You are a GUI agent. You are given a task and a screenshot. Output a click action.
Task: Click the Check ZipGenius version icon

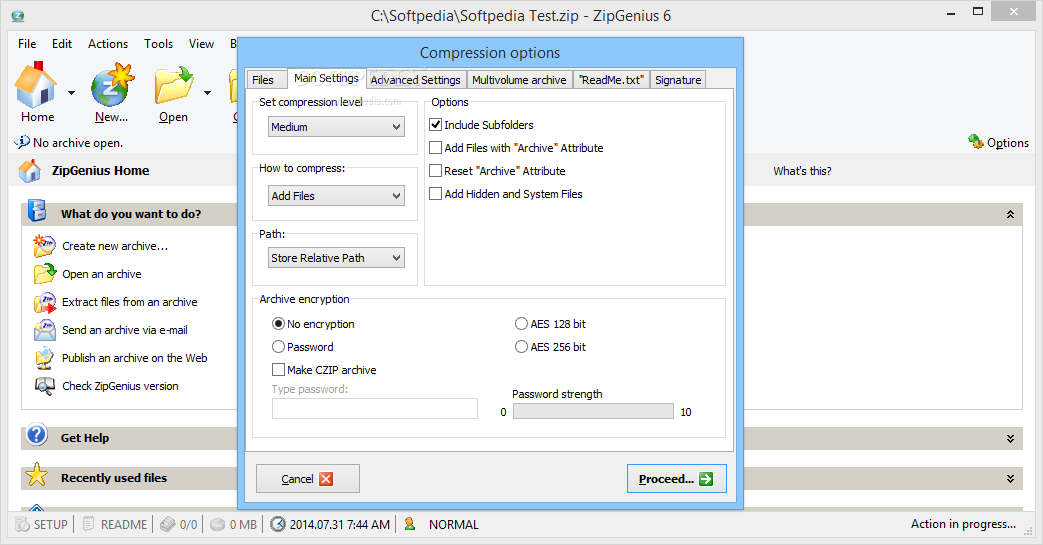[x=45, y=386]
